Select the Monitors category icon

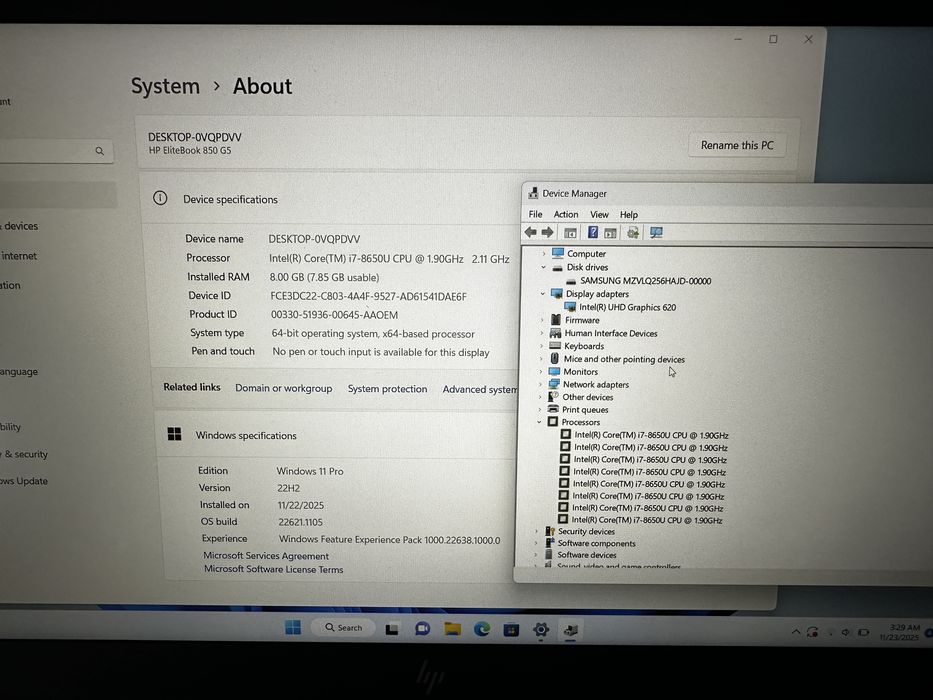point(555,371)
